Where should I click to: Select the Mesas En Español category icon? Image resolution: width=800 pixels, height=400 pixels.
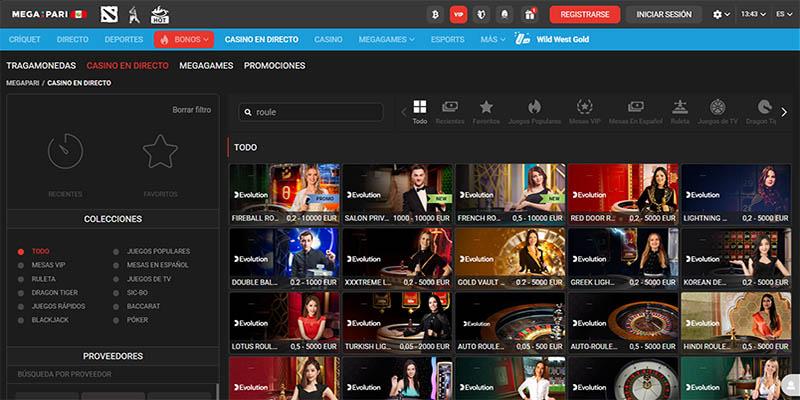635,112
